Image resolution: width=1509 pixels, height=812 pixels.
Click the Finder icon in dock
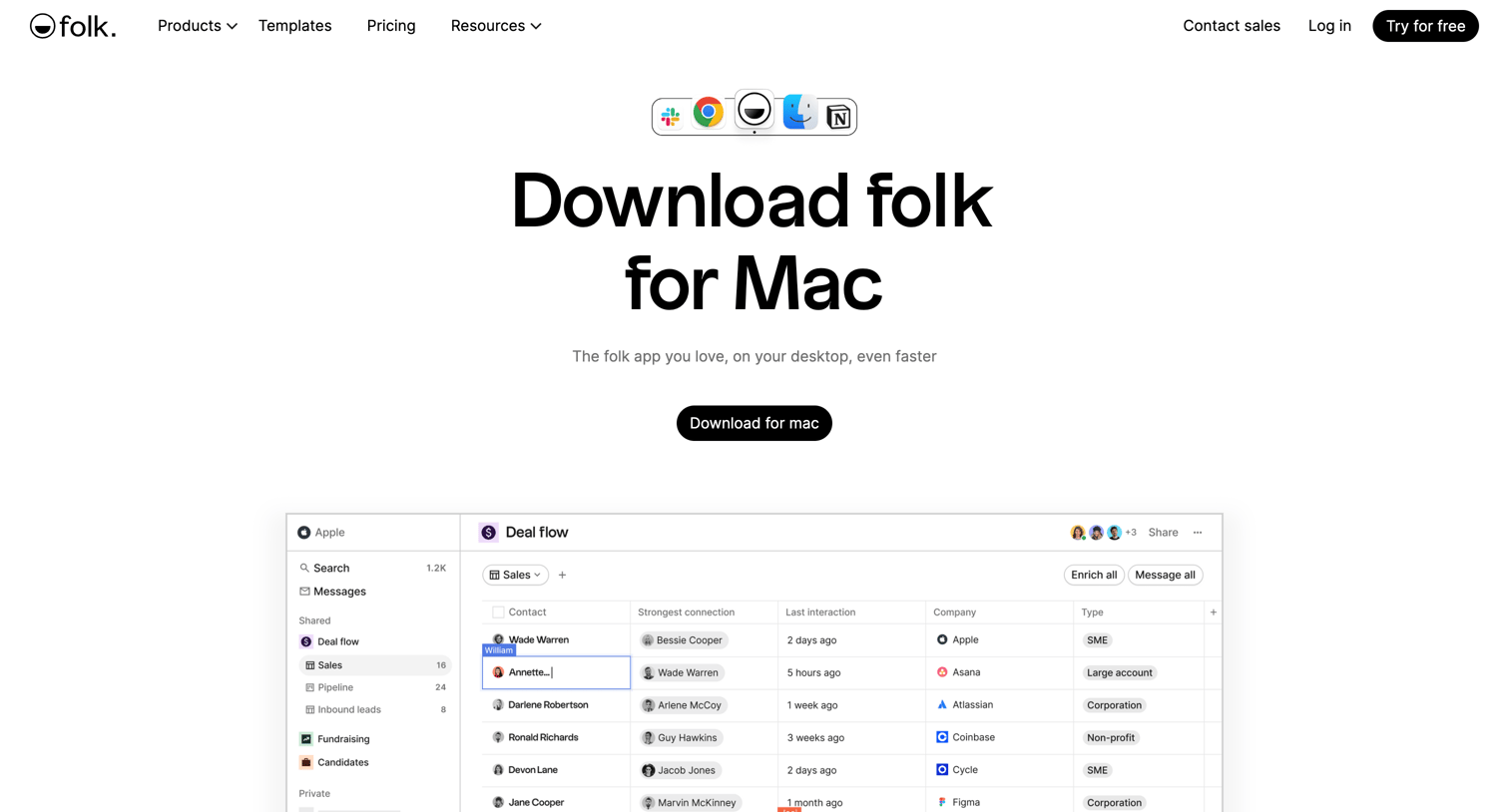799,112
